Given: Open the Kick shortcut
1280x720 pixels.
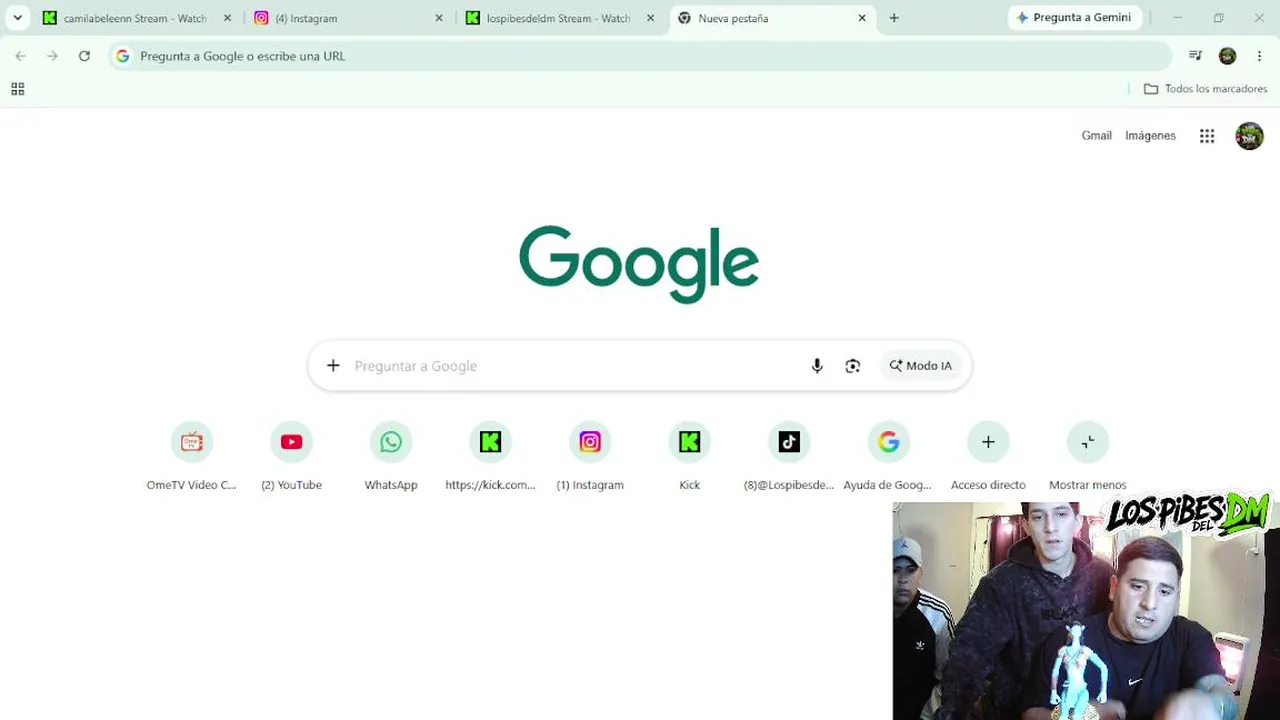Looking at the screenshot, I should coord(689,458).
